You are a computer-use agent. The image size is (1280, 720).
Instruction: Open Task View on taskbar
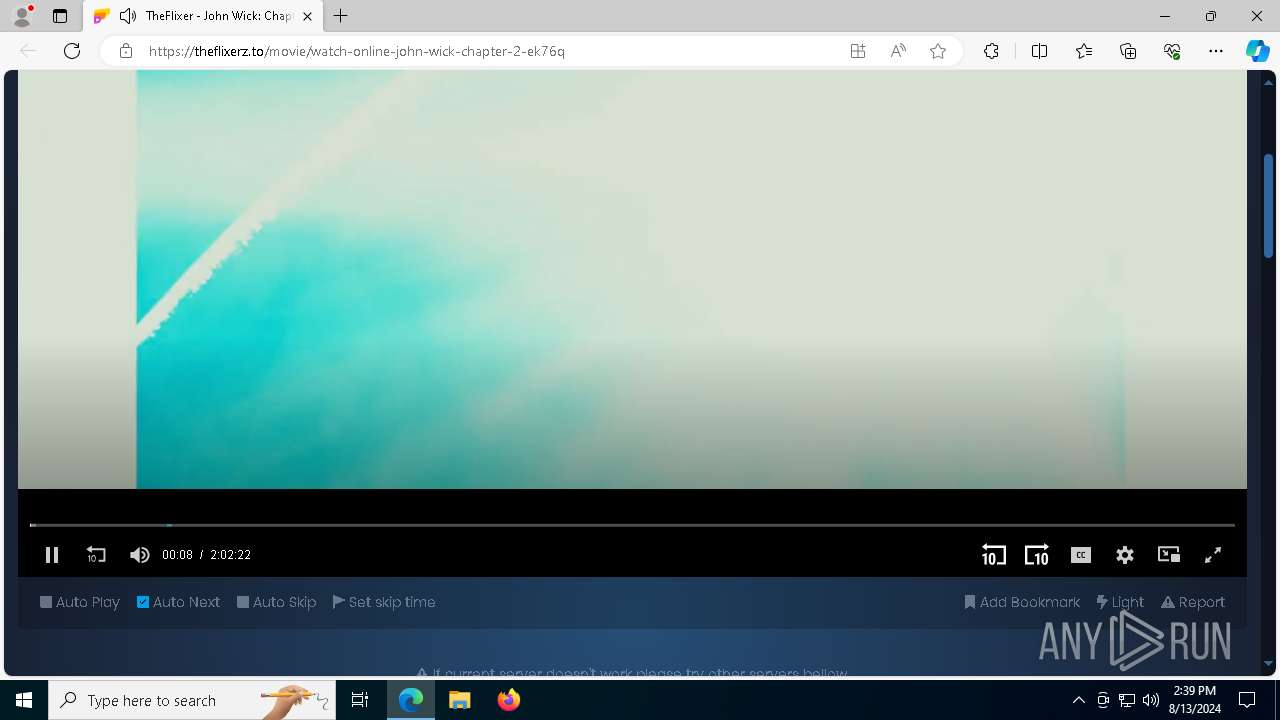click(360, 700)
